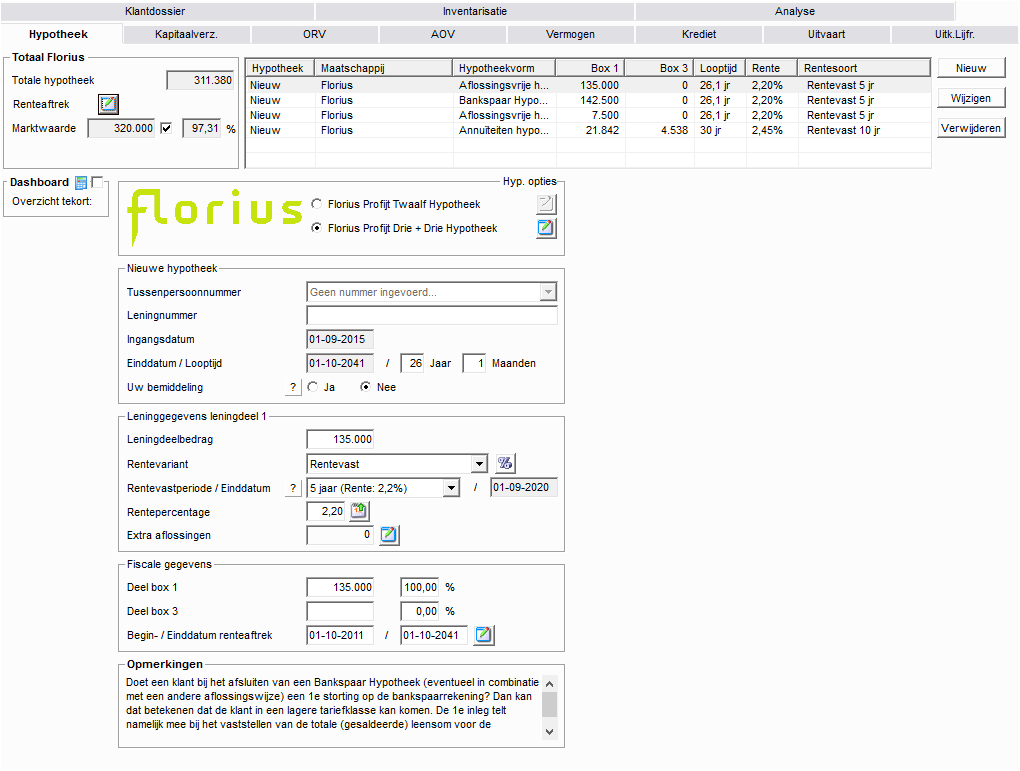This screenshot has height=771, width=1020.
Task: Click the Nieuw button
Action: (x=971, y=68)
